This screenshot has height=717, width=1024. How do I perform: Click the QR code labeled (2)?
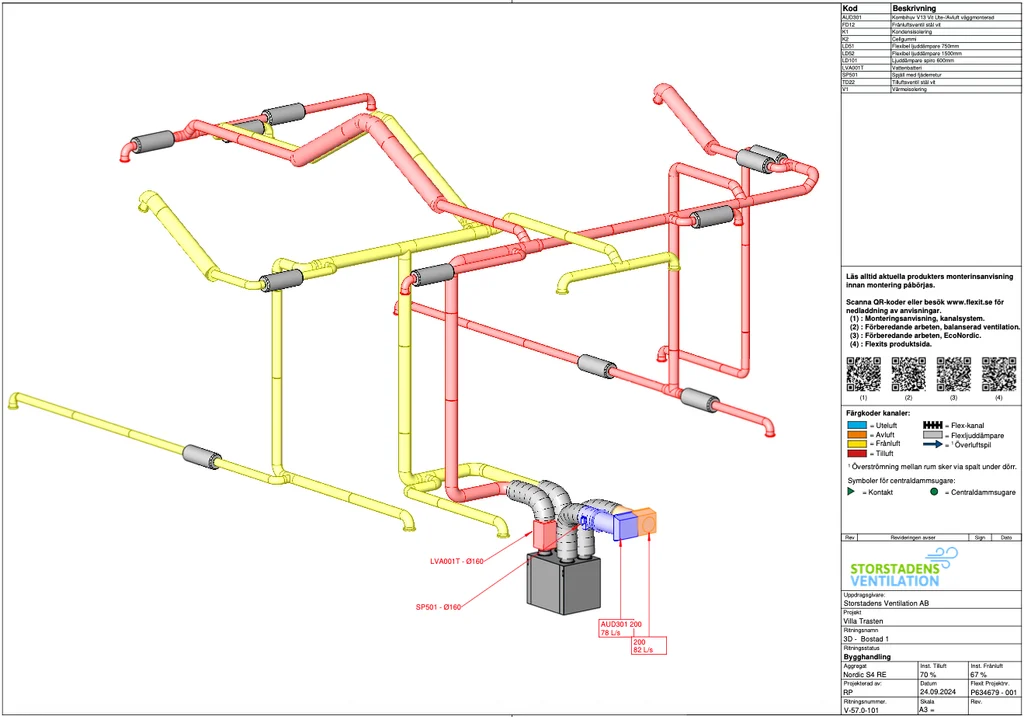[908, 374]
